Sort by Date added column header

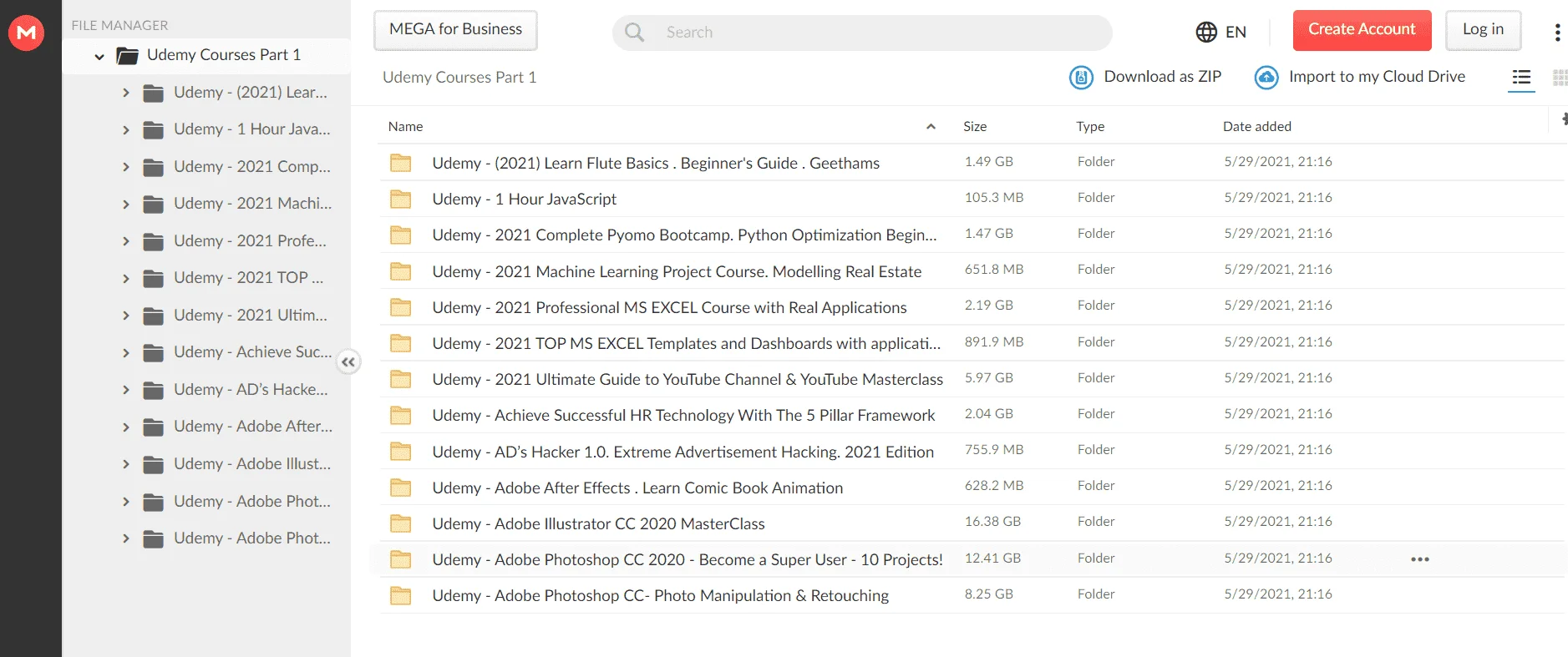pos(1257,127)
